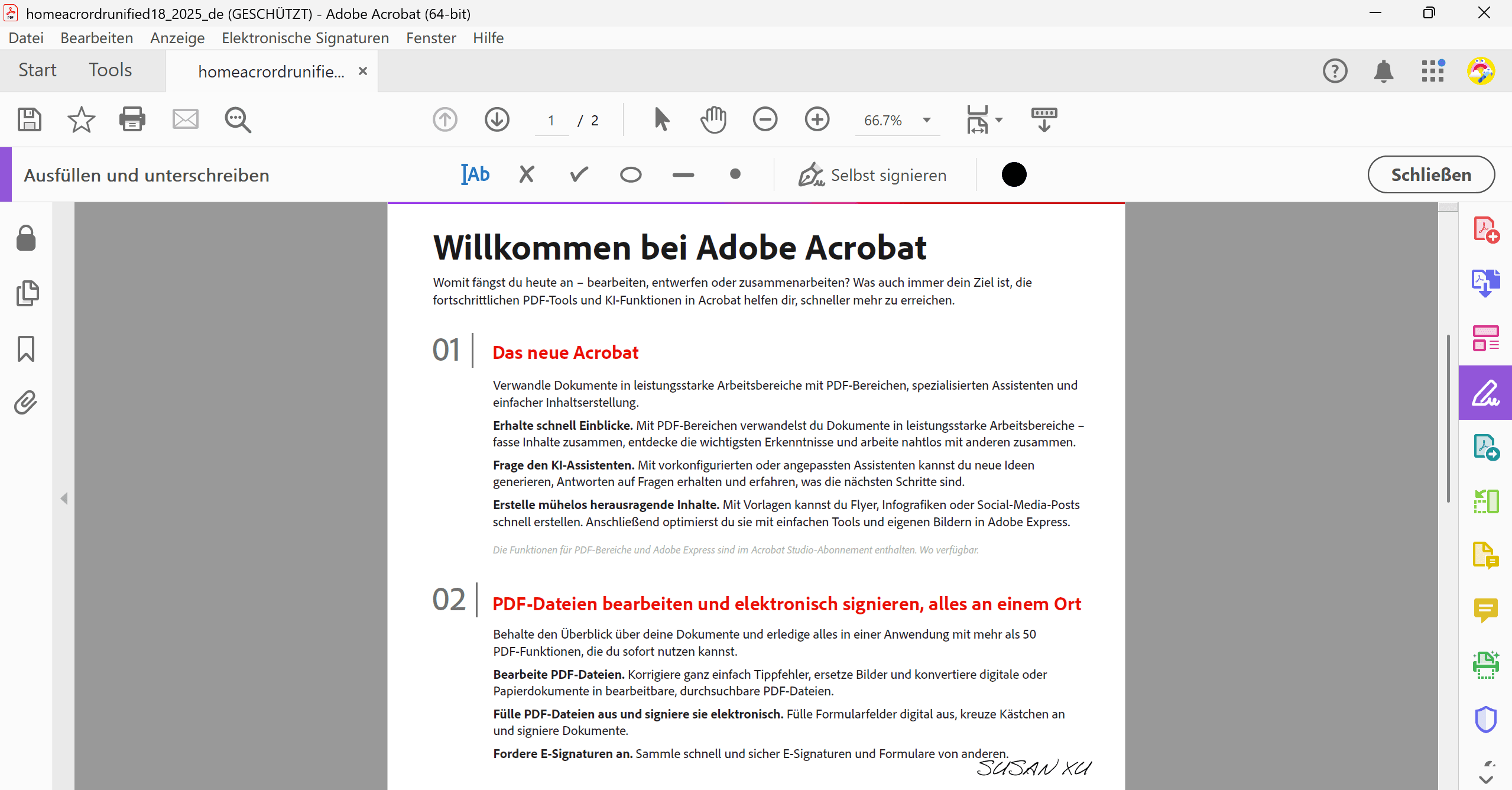This screenshot has height=790, width=1512.
Task: Close the homeacrordrunifie... document tab
Action: (x=363, y=71)
